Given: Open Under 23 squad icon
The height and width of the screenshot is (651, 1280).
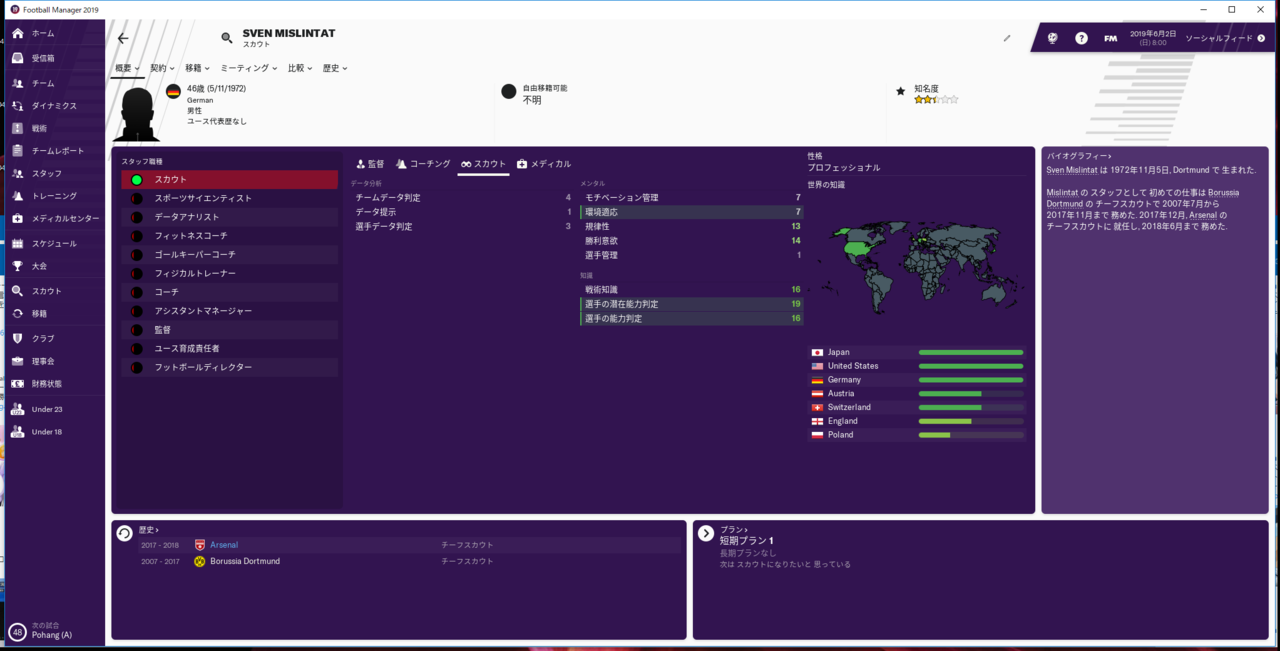Looking at the screenshot, I should [17, 409].
